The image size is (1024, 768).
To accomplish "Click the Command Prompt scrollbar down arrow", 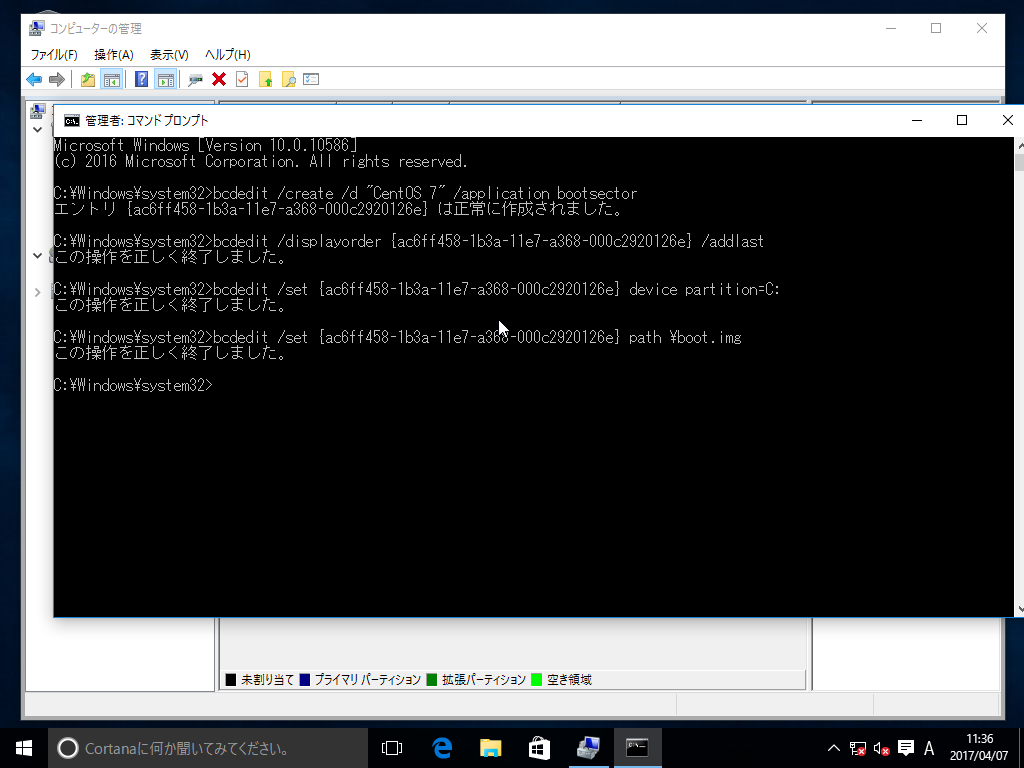I will [x=1019, y=609].
